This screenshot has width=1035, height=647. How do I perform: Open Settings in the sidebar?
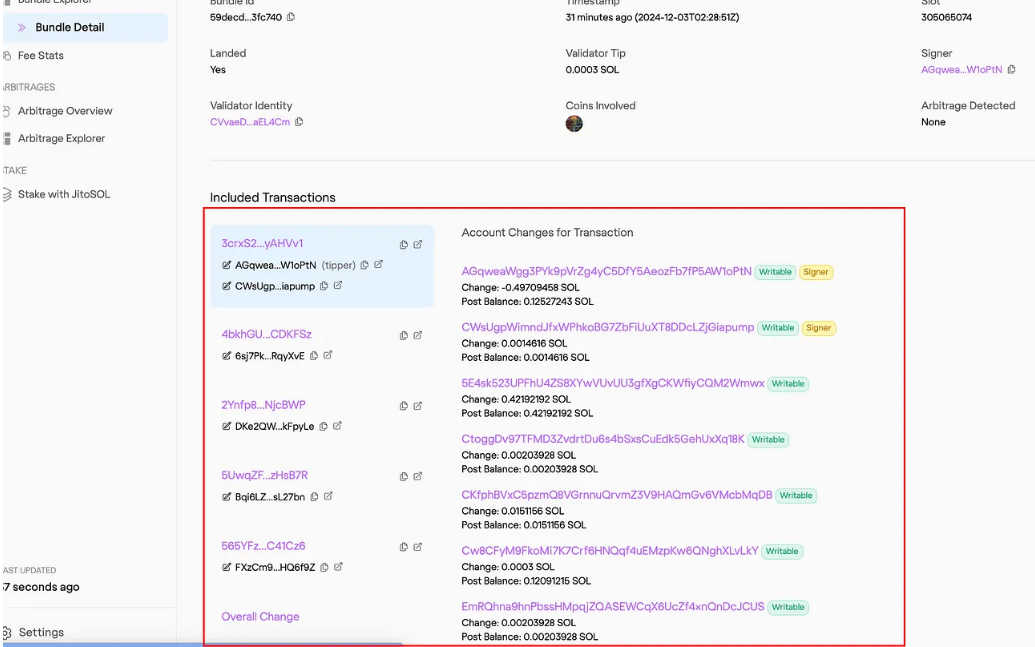(x=41, y=632)
